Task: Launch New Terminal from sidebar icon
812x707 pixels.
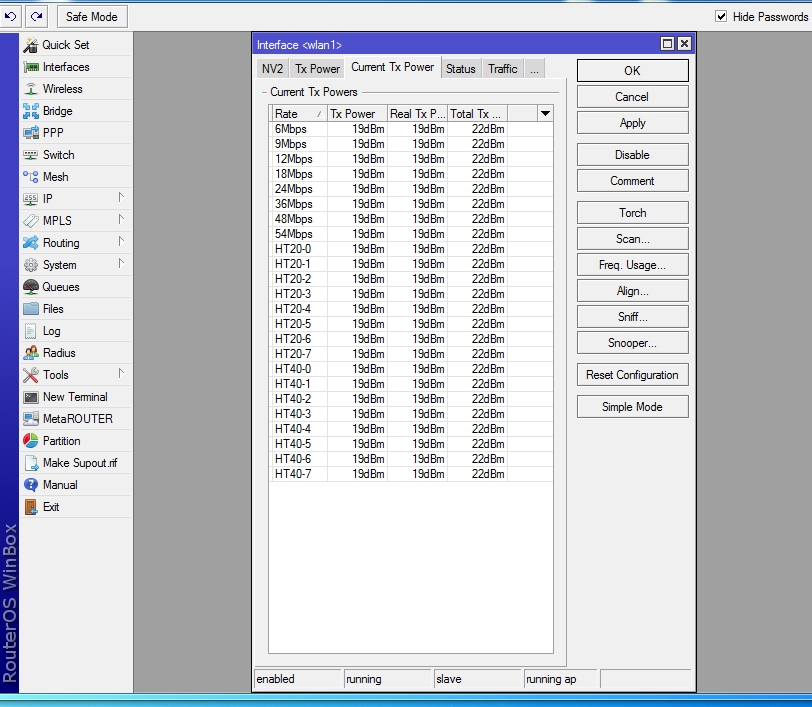Action: (x=31, y=397)
